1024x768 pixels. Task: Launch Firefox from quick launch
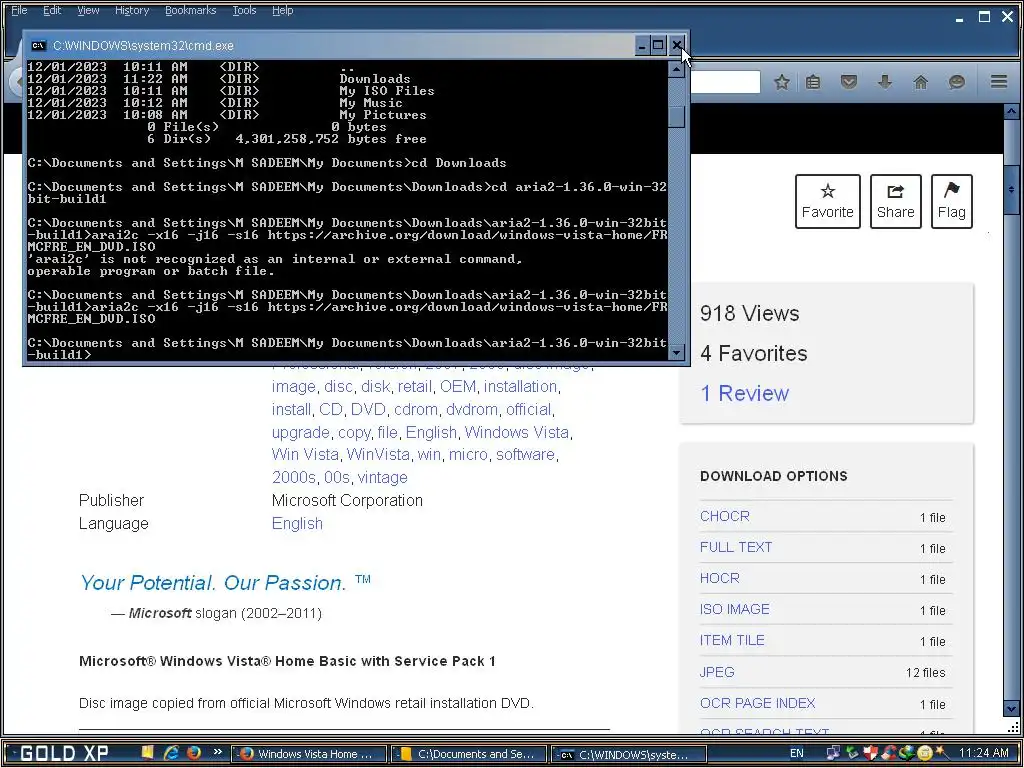(194, 752)
